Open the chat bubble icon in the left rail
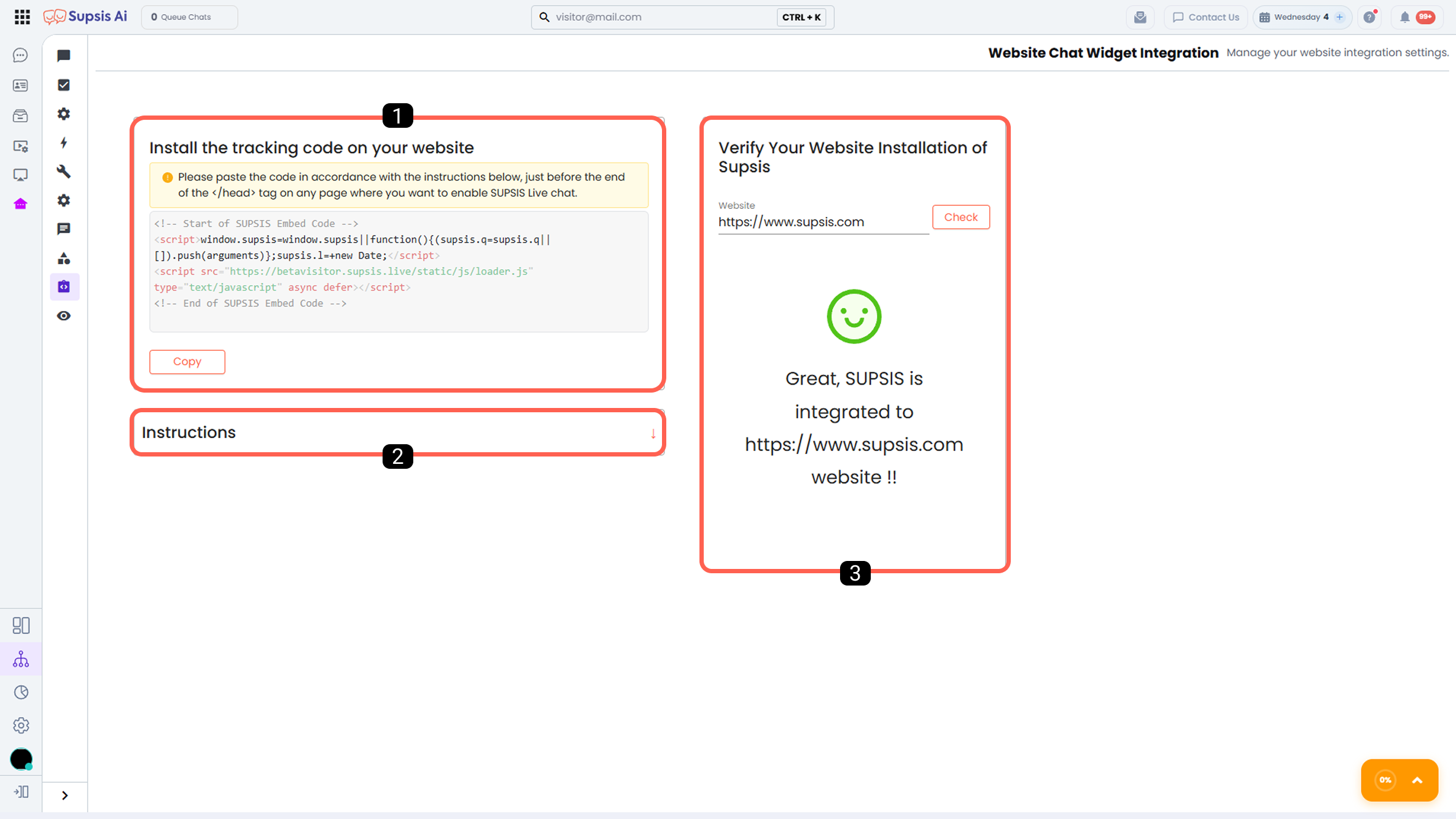The width and height of the screenshot is (1456, 819). click(20, 55)
